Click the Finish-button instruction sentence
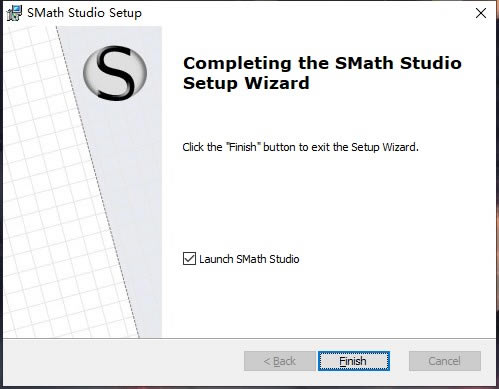 pyautogui.click(x=300, y=147)
